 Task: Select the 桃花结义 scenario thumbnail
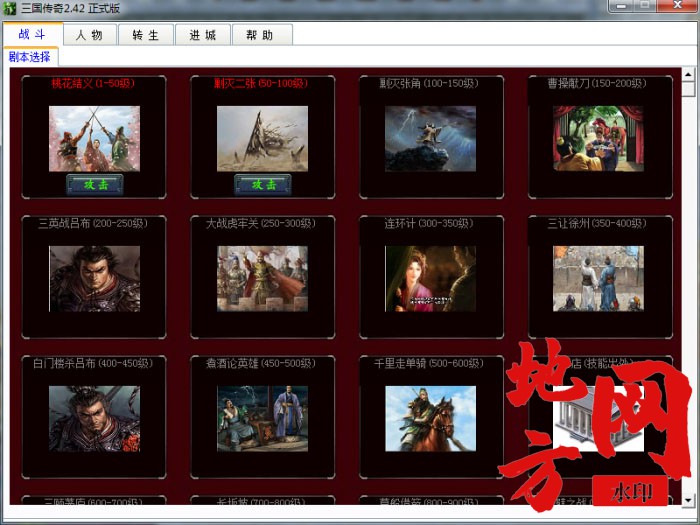click(94, 138)
